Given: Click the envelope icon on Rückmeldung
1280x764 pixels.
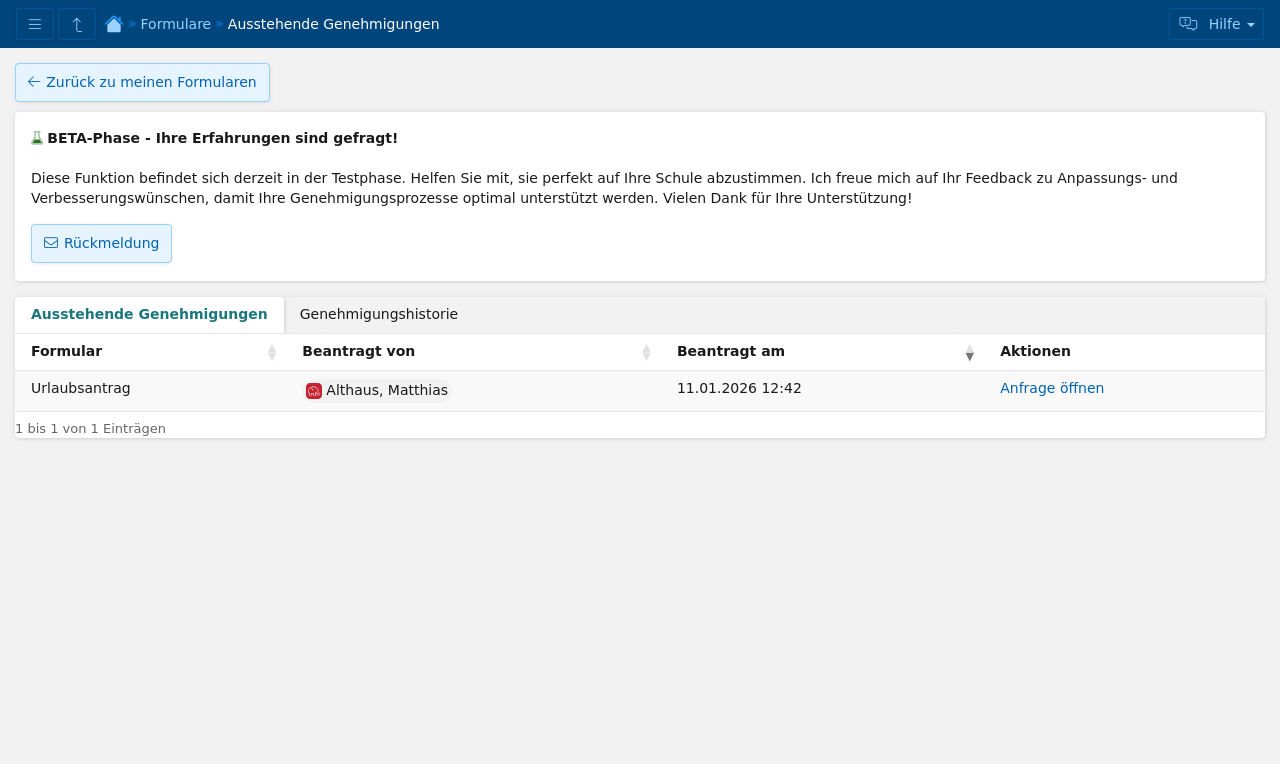Looking at the screenshot, I should coord(51,243).
